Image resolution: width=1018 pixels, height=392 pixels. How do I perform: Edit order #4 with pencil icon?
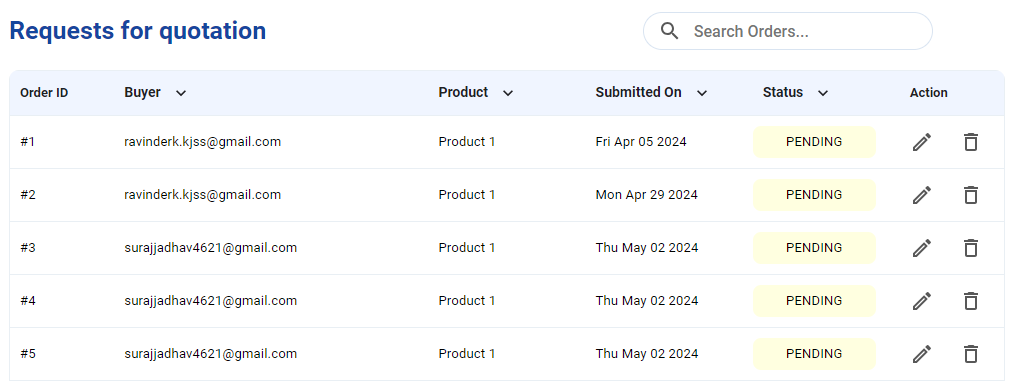922,301
